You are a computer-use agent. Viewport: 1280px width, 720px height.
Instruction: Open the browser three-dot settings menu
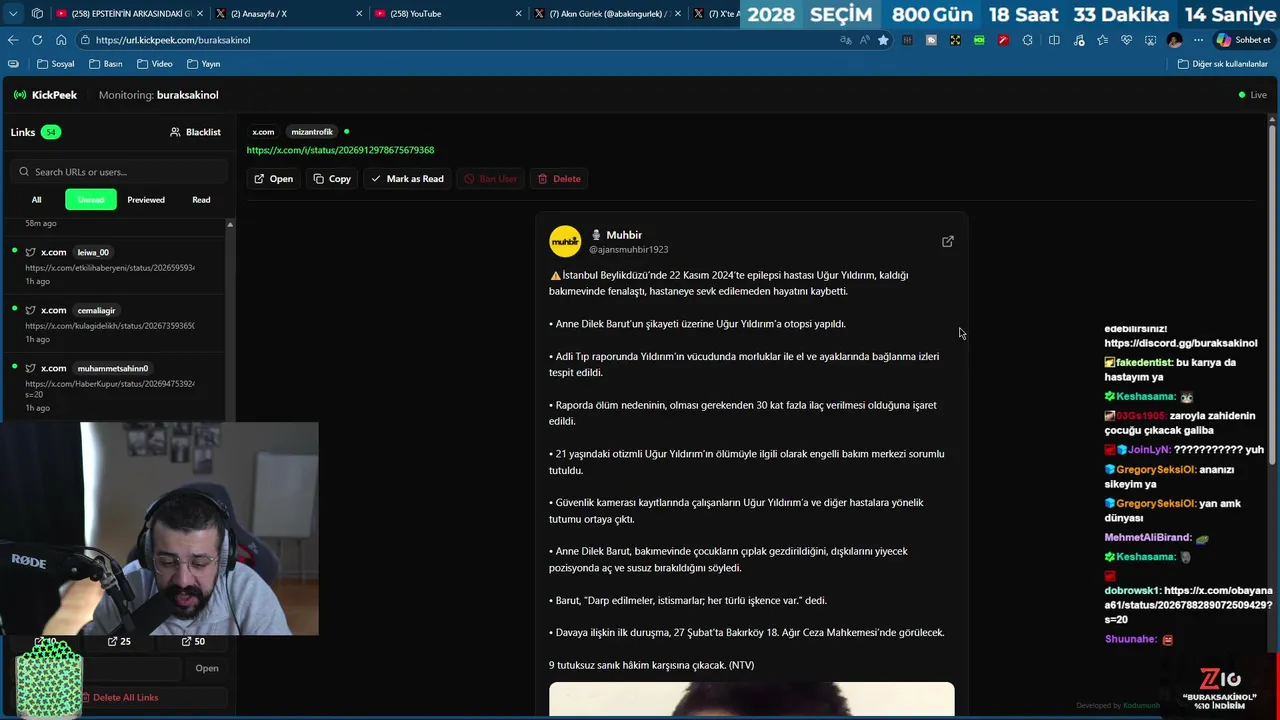click(x=1198, y=40)
